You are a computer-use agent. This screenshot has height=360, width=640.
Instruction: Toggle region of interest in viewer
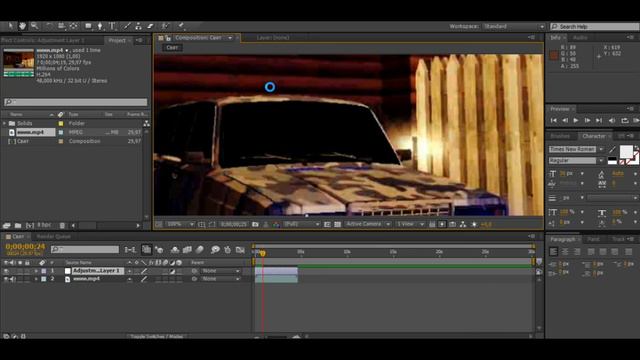327,224
